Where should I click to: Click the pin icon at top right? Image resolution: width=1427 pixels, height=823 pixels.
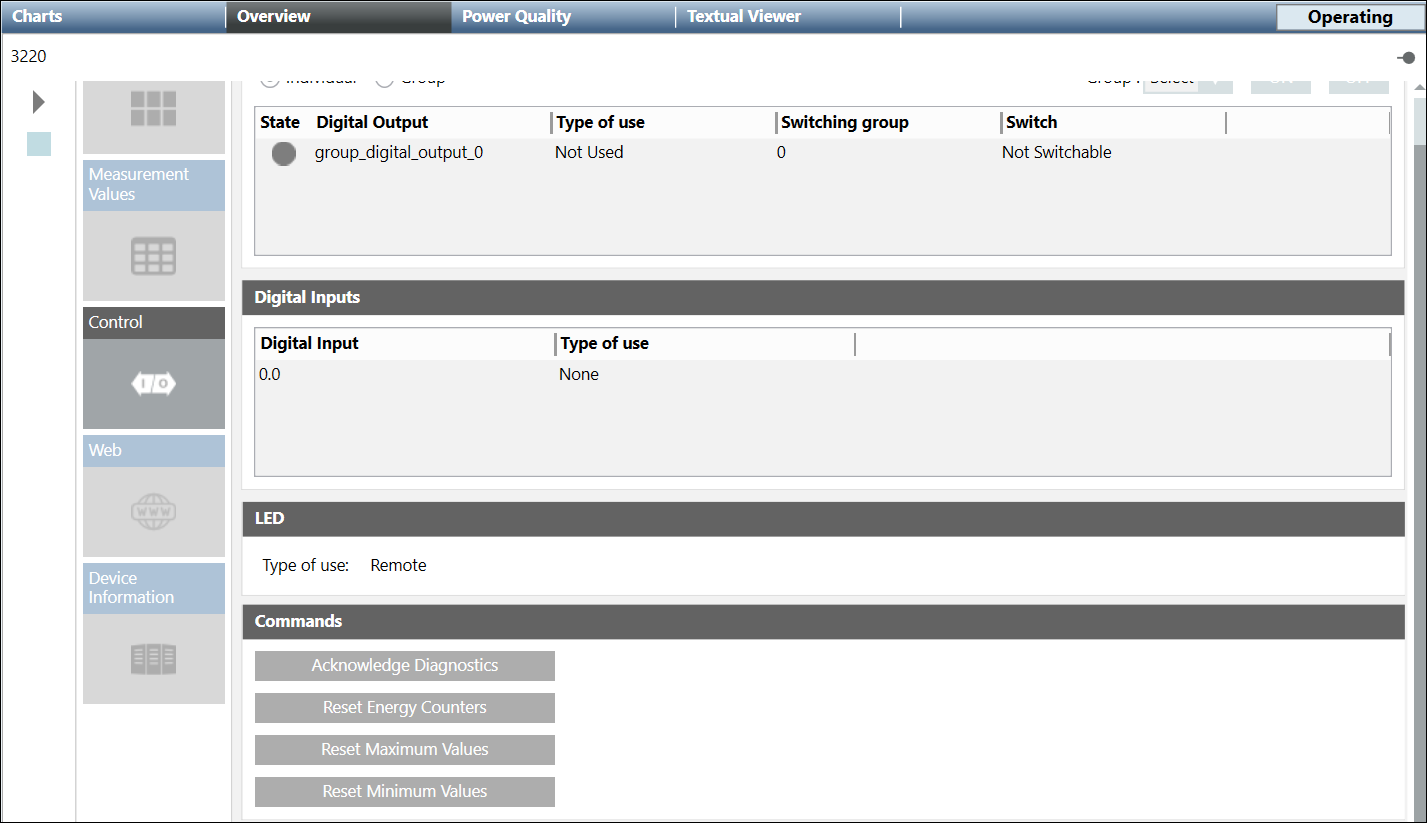(x=1405, y=58)
